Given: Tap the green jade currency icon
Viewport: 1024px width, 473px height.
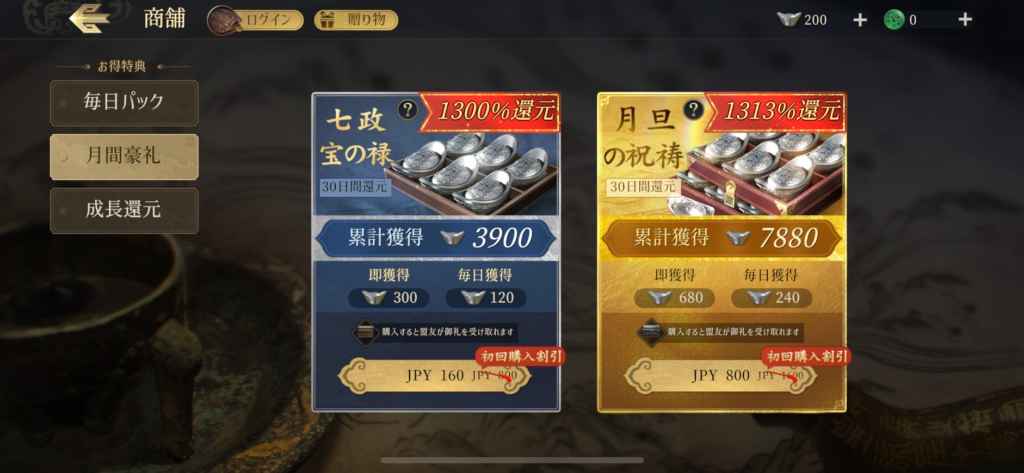Looking at the screenshot, I should point(894,20).
